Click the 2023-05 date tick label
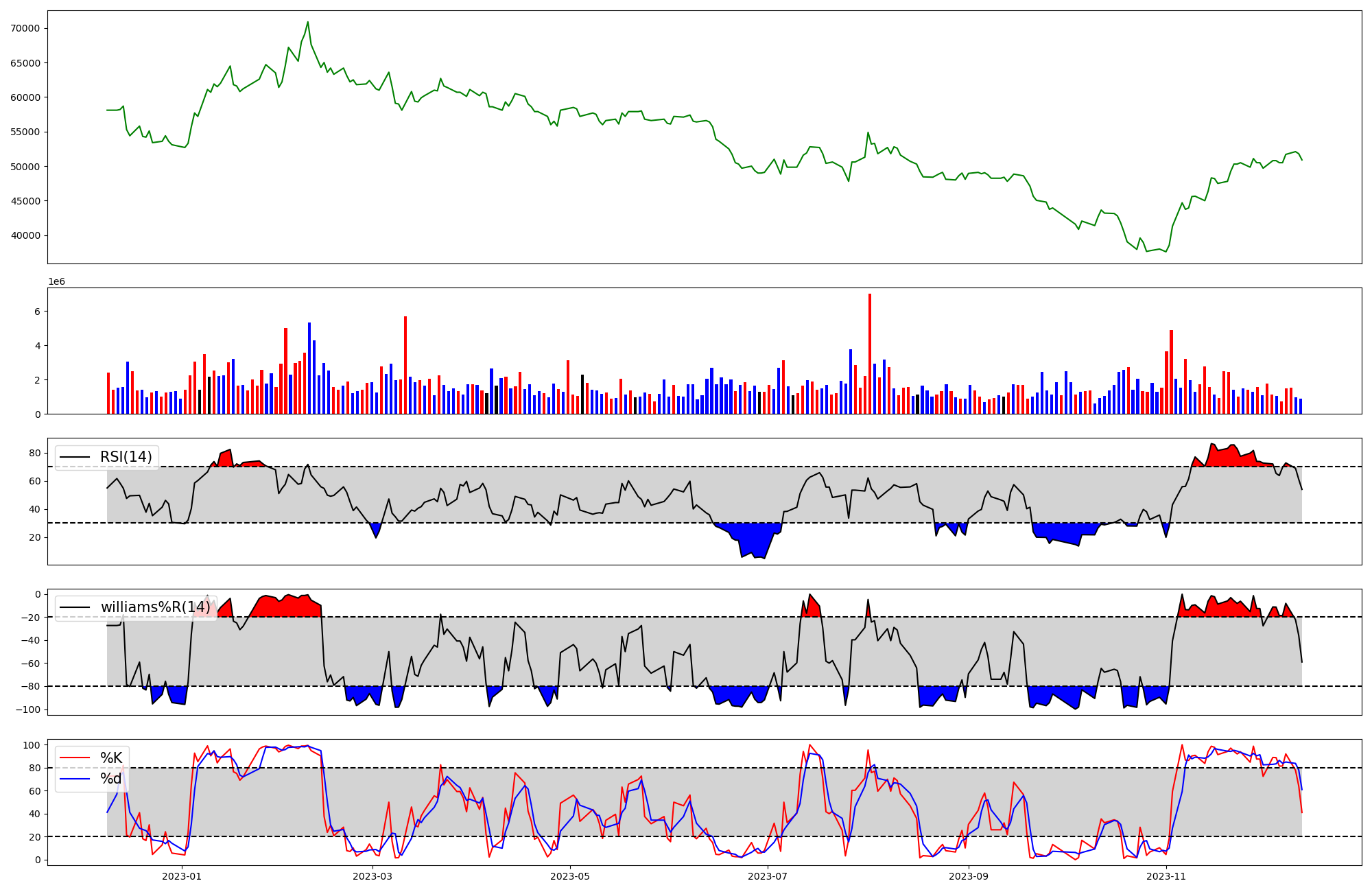Viewport: 1372px width, 892px height. tap(570, 876)
